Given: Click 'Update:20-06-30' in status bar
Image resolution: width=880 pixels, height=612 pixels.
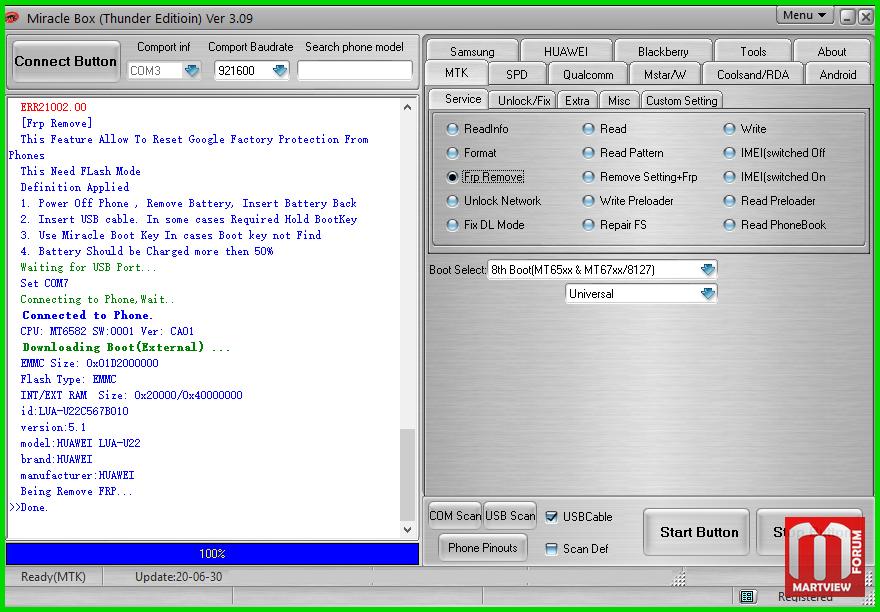Looking at the screenshot, I should coord(178,577).
